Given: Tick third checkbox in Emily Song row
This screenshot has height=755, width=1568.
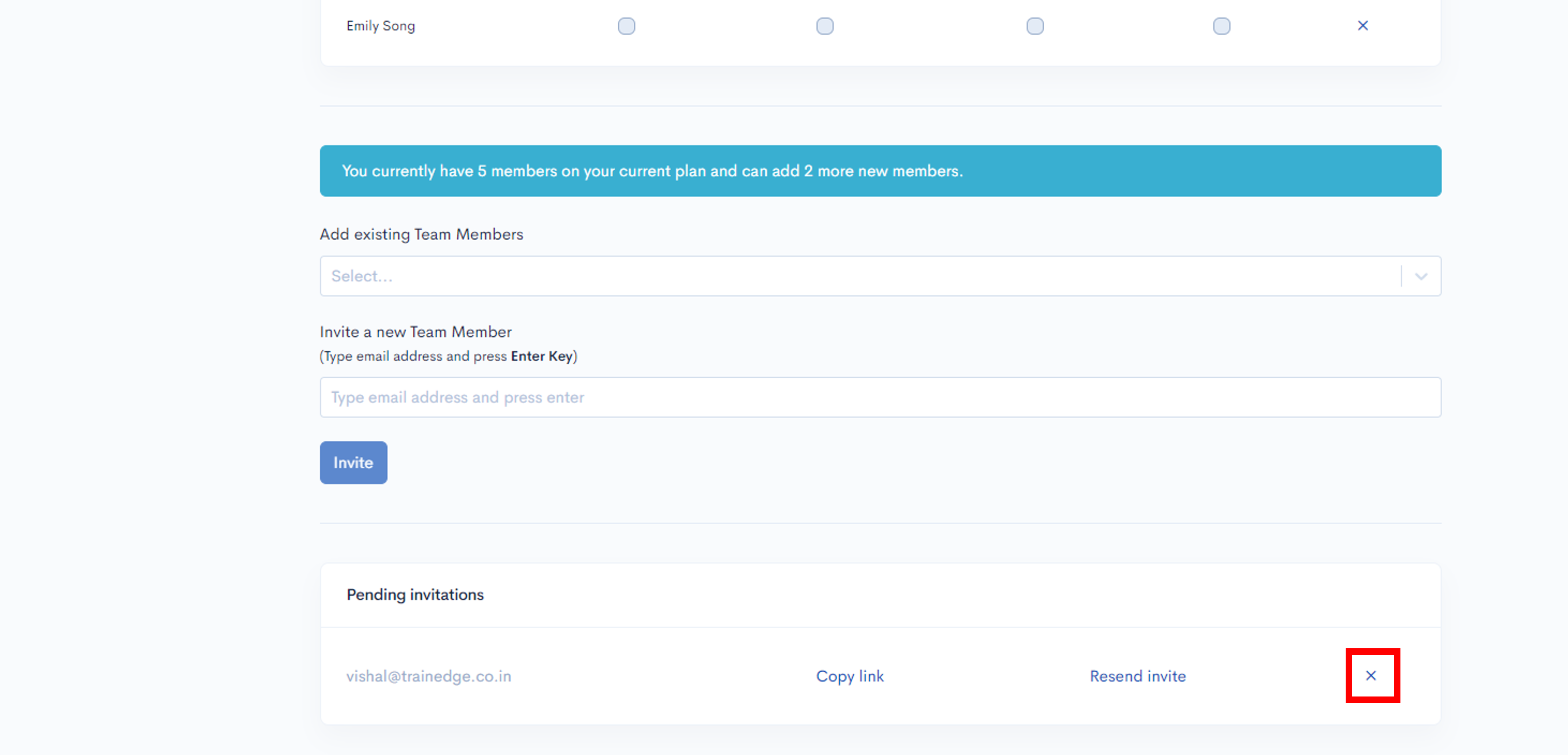Looking at the screenshot, I should click(x=1035, y=26).
